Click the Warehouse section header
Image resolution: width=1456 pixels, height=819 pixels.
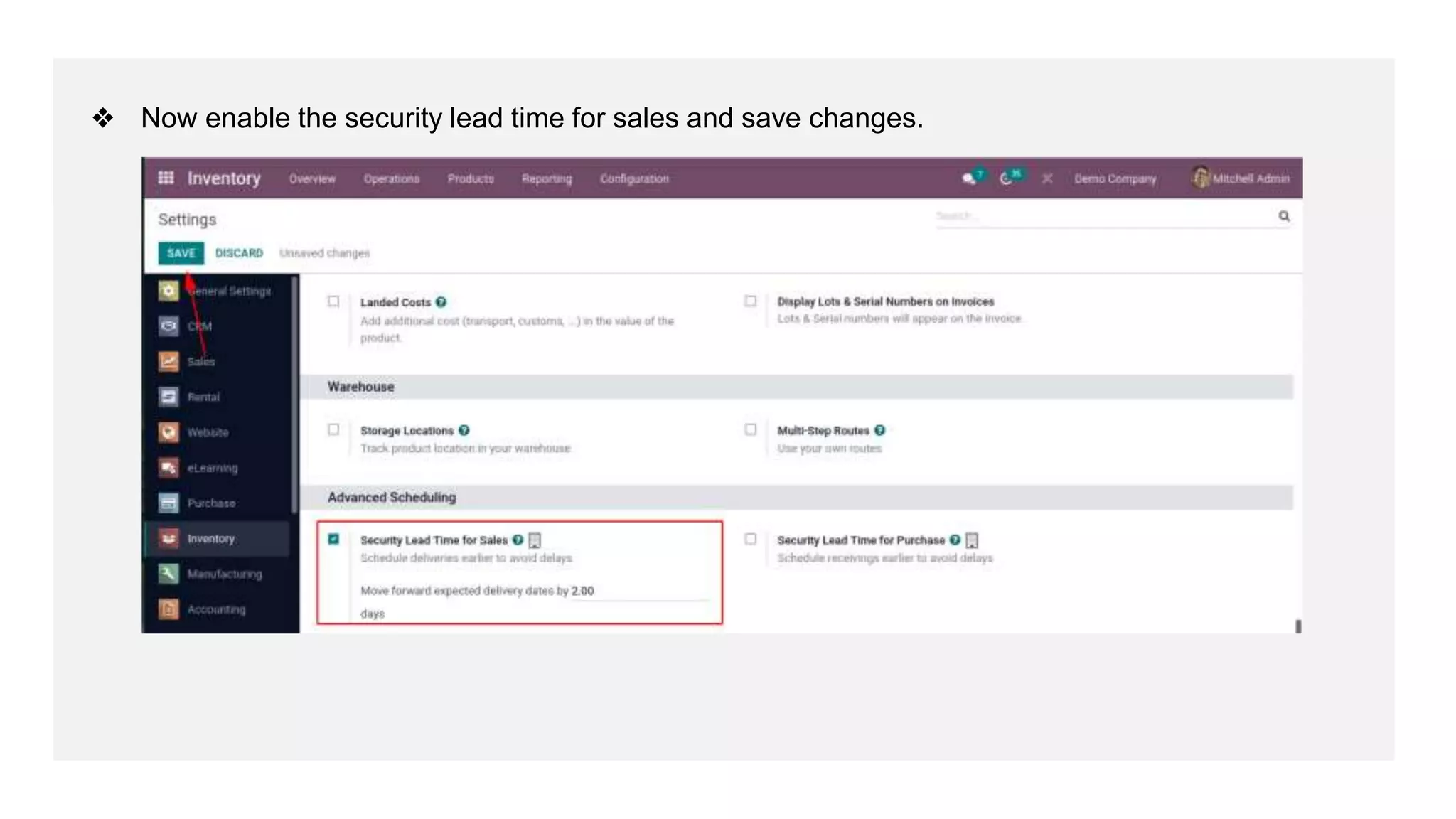click(796, 387)
